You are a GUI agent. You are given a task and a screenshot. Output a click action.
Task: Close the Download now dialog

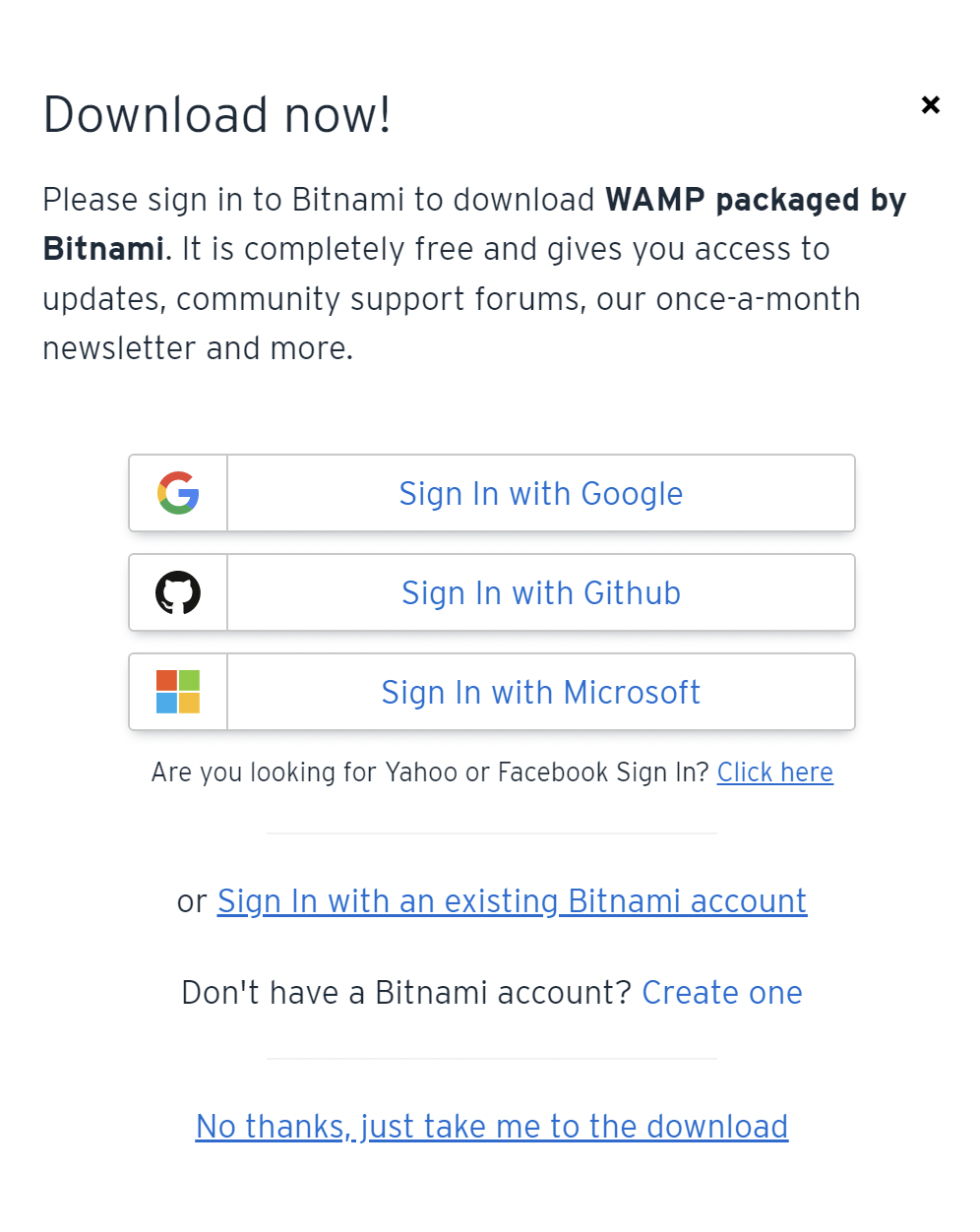coord(930,104)
